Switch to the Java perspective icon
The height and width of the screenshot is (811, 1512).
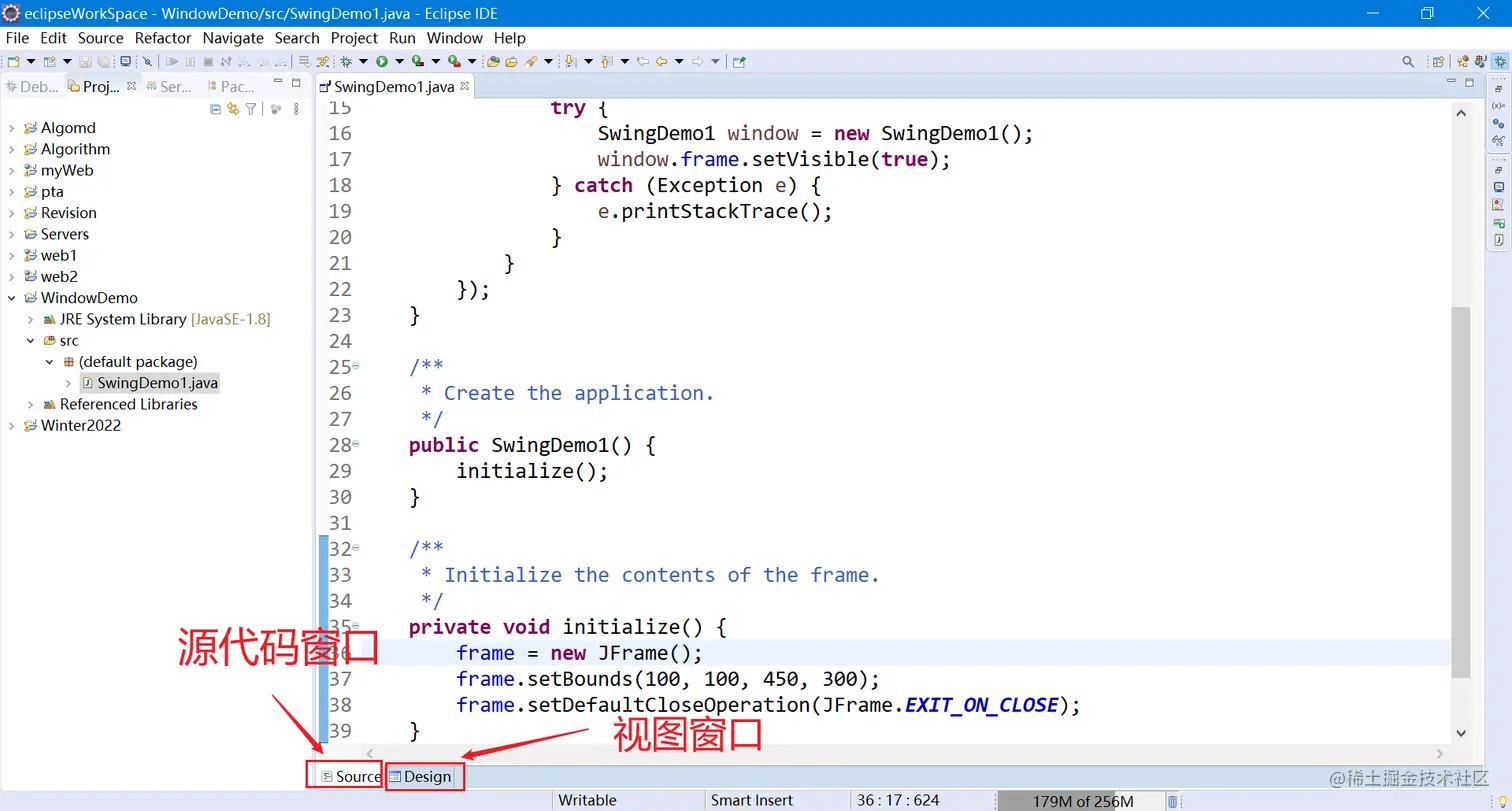(1481, 61)
